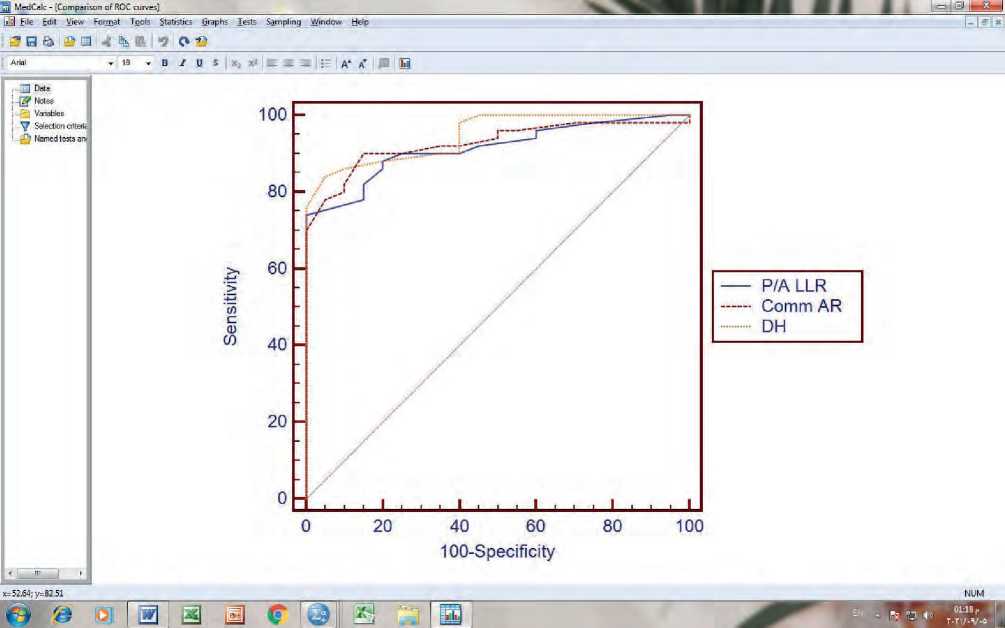The image size is (1005, 628).
Task: Toggle strikethrough formatting button
Action: tap(215, 63)
